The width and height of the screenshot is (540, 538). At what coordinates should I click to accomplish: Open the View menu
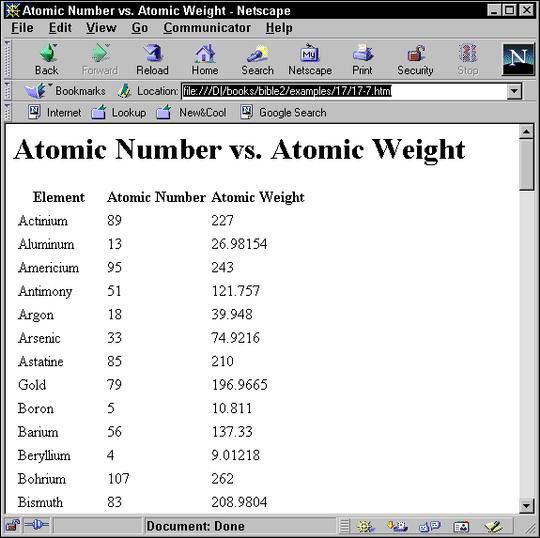101,28
